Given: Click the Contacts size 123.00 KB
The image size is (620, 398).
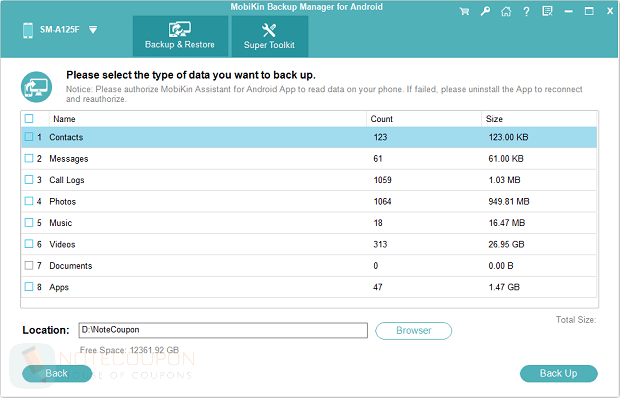Looking at the screenshot, I should point(508,137).
